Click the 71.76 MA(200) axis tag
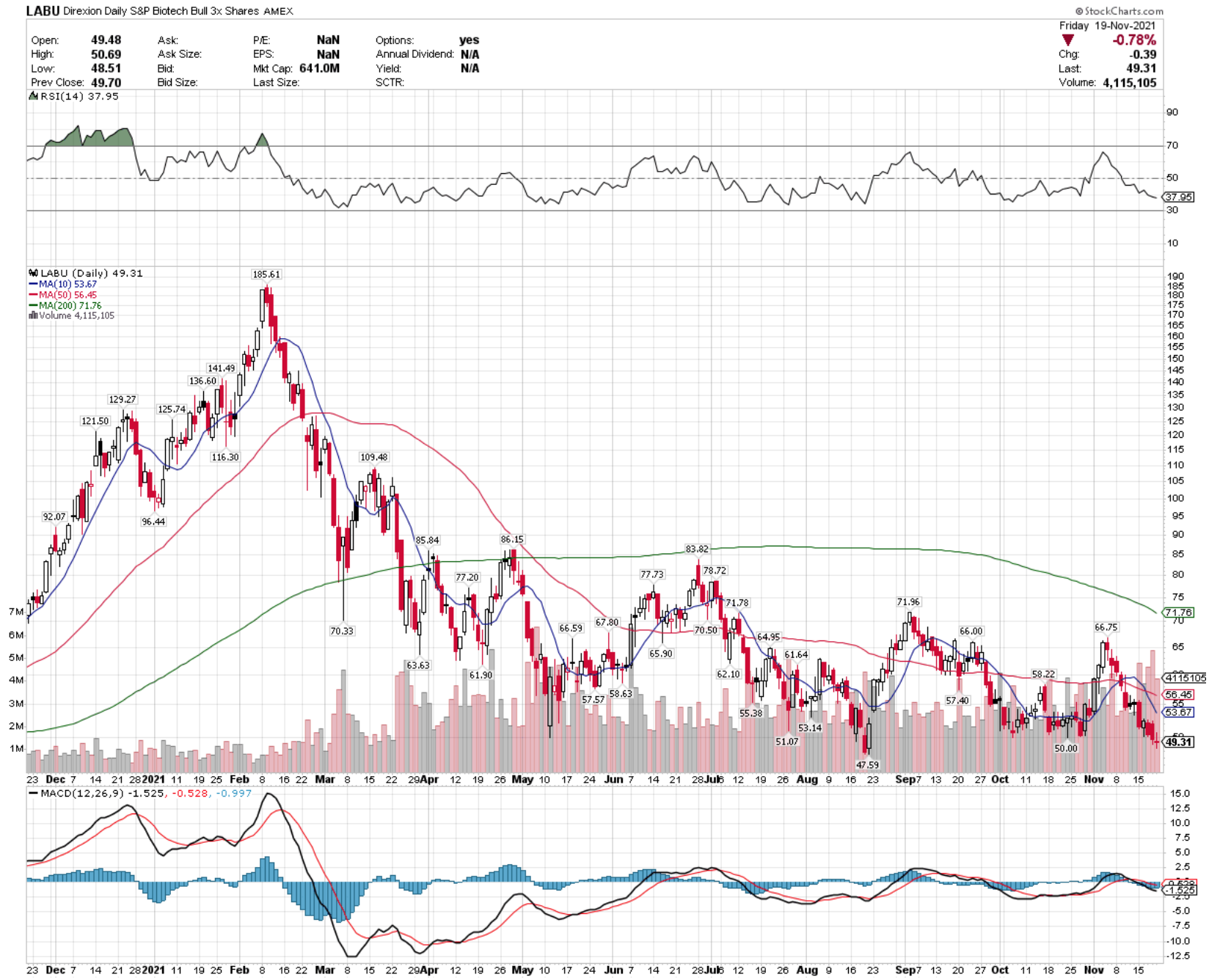The width and height of the screenshot is (1209, 980). (x=1180, y=612)
